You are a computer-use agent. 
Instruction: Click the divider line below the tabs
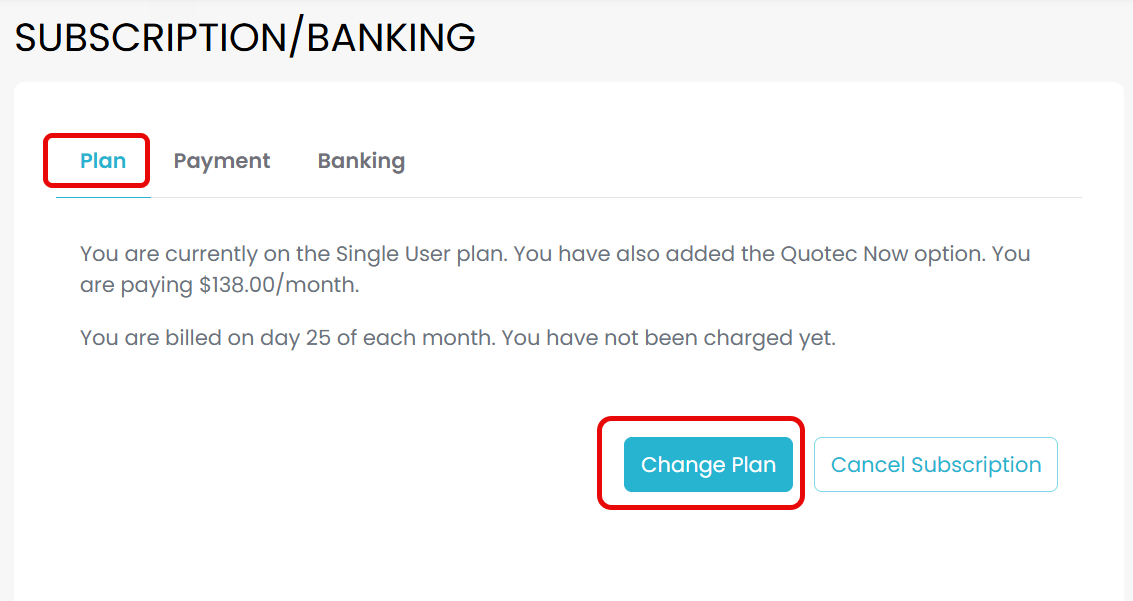point(600,197)
